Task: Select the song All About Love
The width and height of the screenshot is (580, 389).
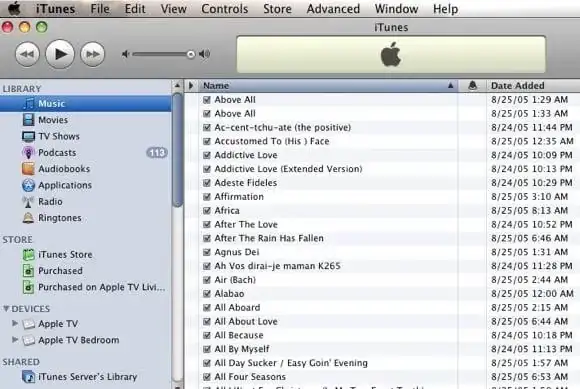Action: coord(246,321)
